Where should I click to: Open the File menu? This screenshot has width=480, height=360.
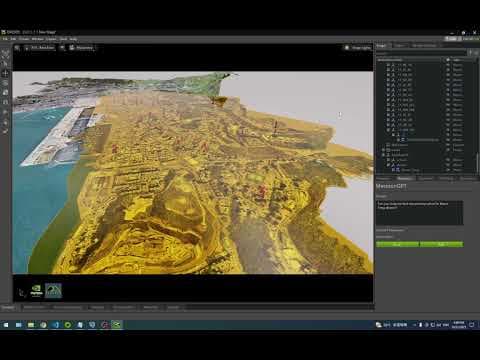point(5,39)
